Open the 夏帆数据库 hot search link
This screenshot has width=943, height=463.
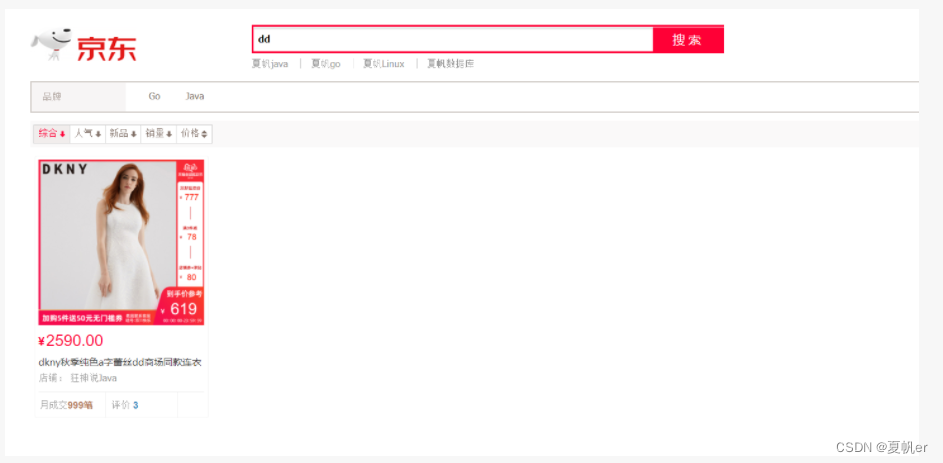pos(451,64)
